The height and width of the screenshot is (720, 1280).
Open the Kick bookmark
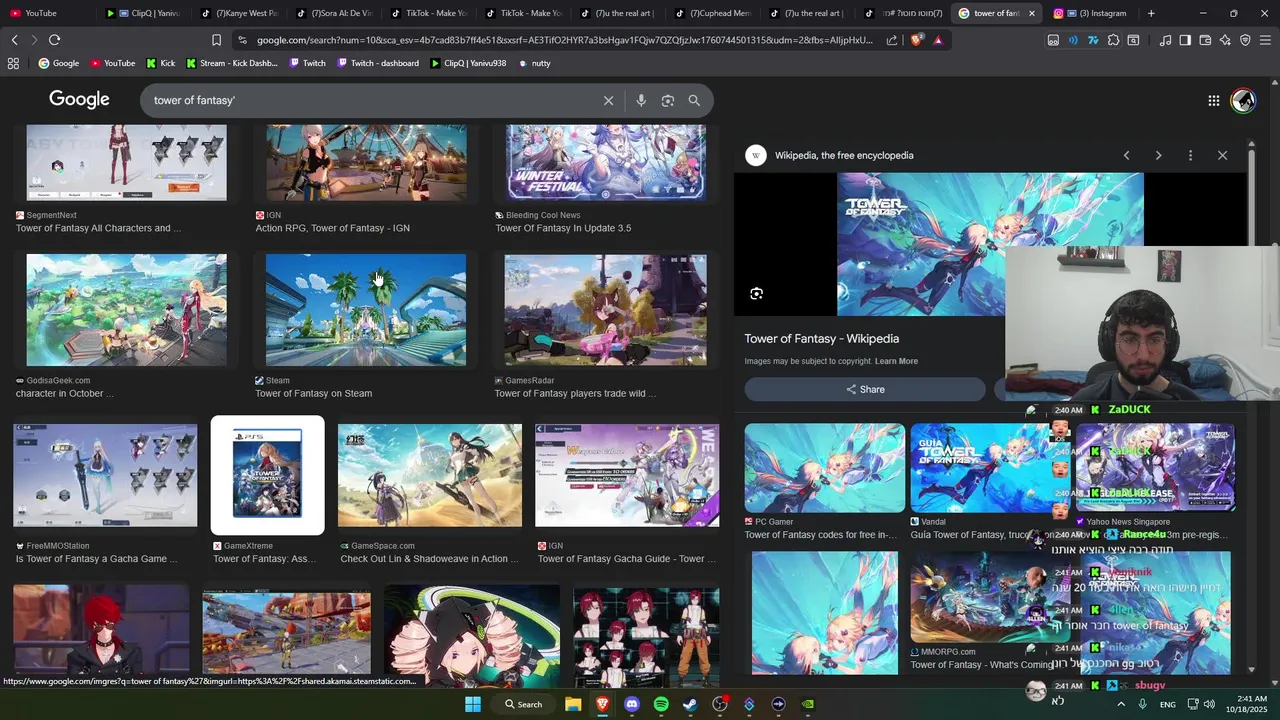[160, 63]
